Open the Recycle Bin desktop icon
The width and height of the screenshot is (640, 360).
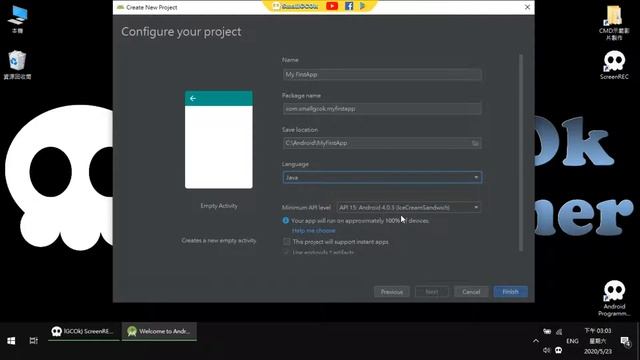coord(17,65)
